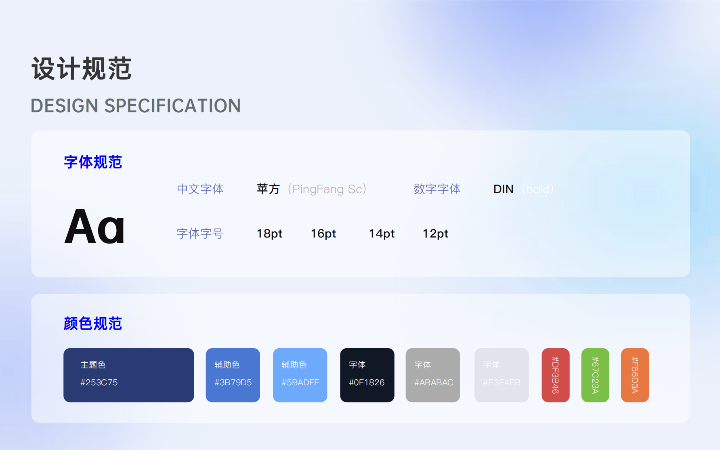Click the dark navy 主题色 swatch
This screenshot has height=450, width=720.
click(x=129, y=375)
